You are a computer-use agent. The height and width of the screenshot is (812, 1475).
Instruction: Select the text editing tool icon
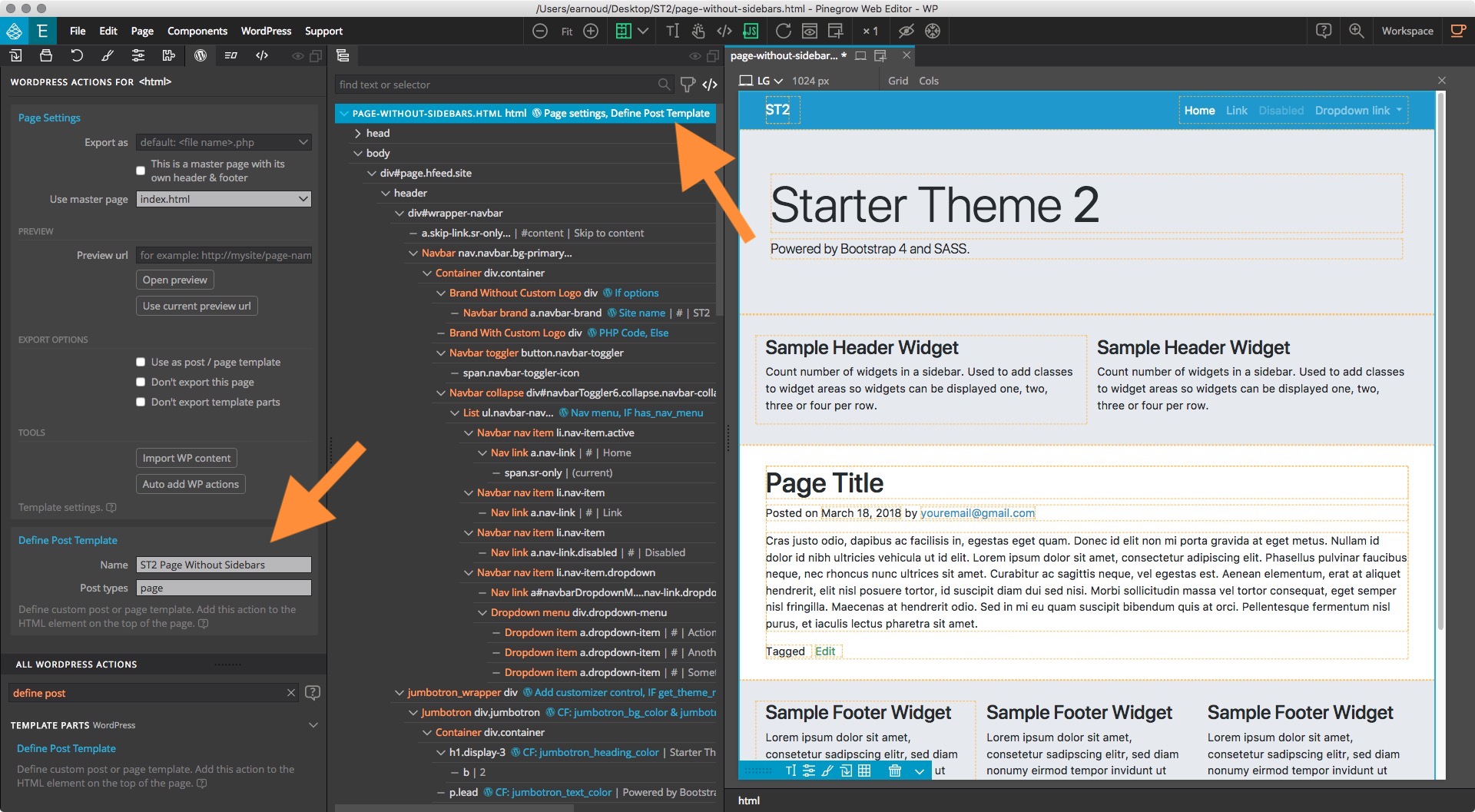coord(672,31)
